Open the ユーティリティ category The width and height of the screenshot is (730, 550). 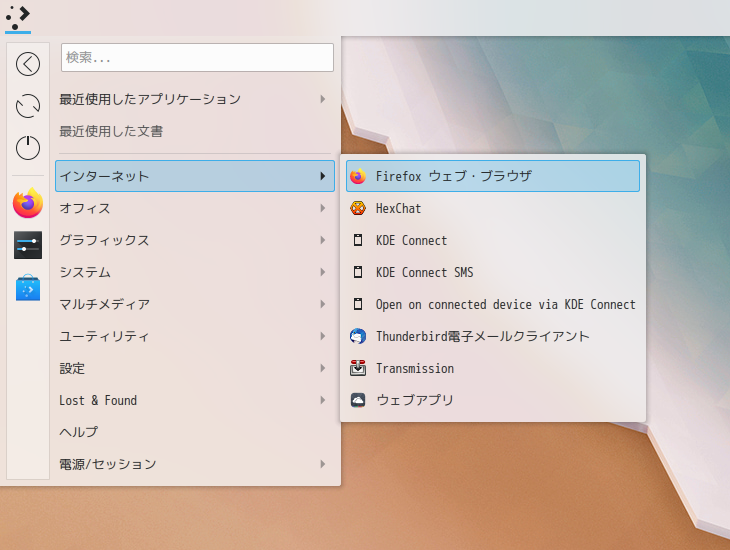pos(195,336)
